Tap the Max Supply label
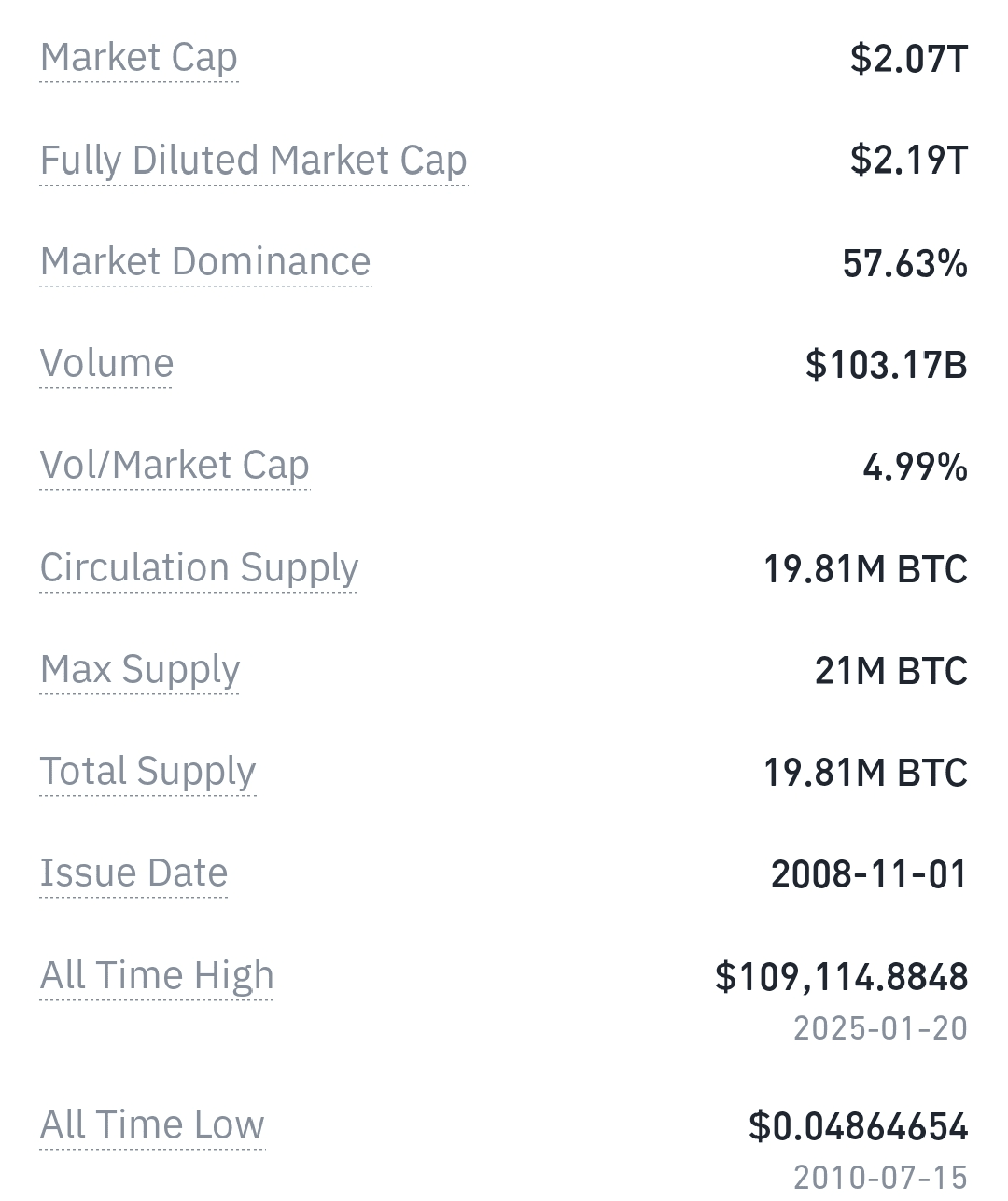1008x1201 pixels. [140, 669]
